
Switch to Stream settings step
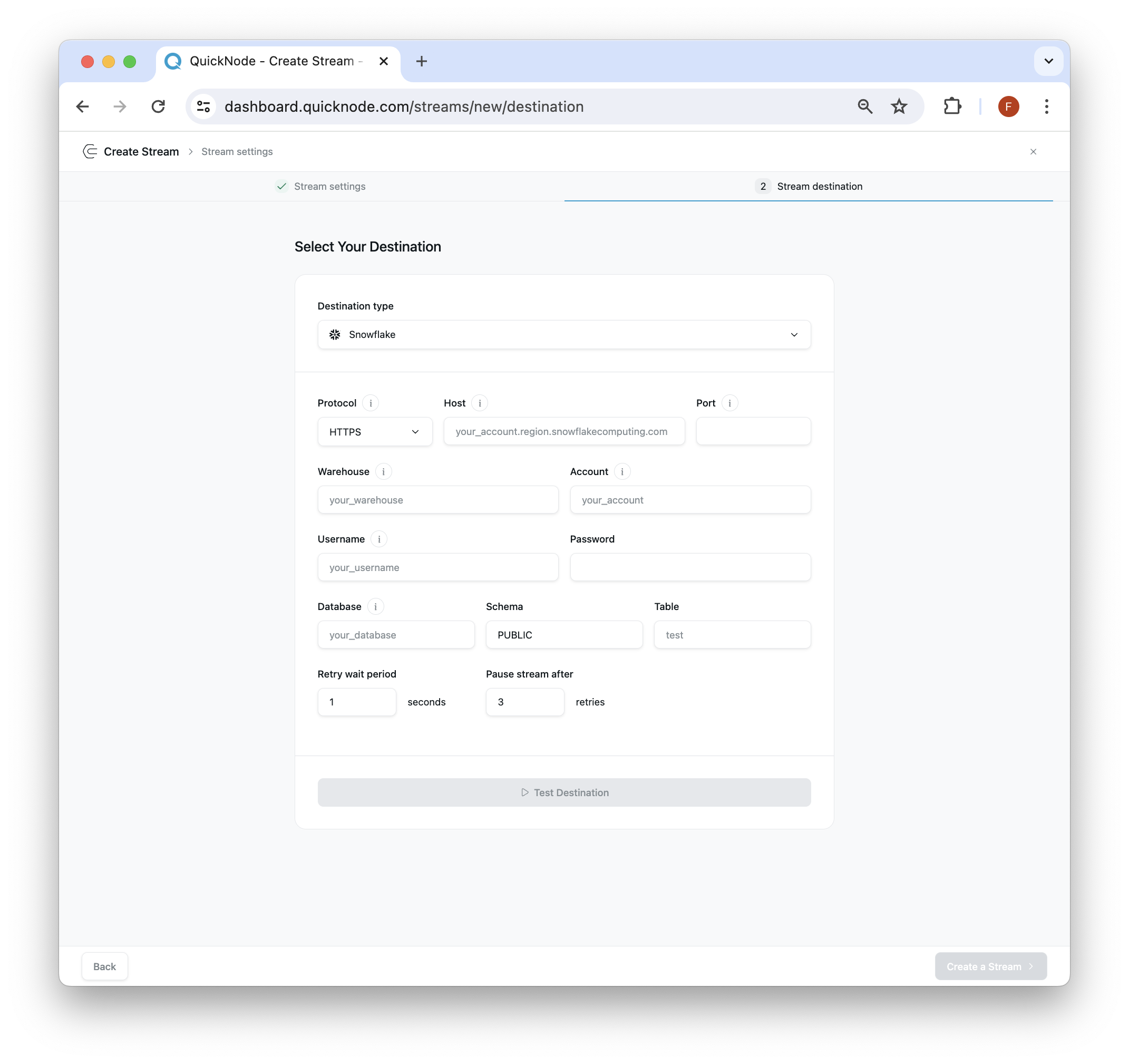(321, 186)
